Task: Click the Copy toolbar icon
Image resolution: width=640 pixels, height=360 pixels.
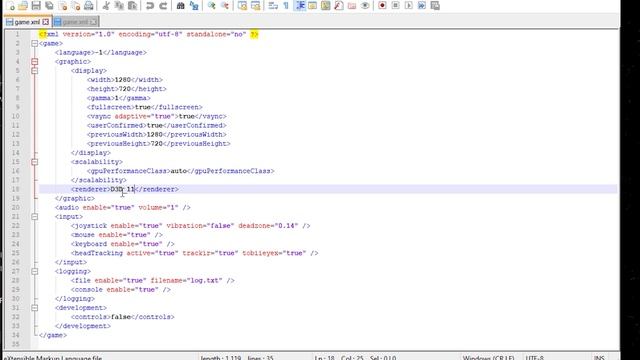Action: pyautogui.click(x=119, y=6)
